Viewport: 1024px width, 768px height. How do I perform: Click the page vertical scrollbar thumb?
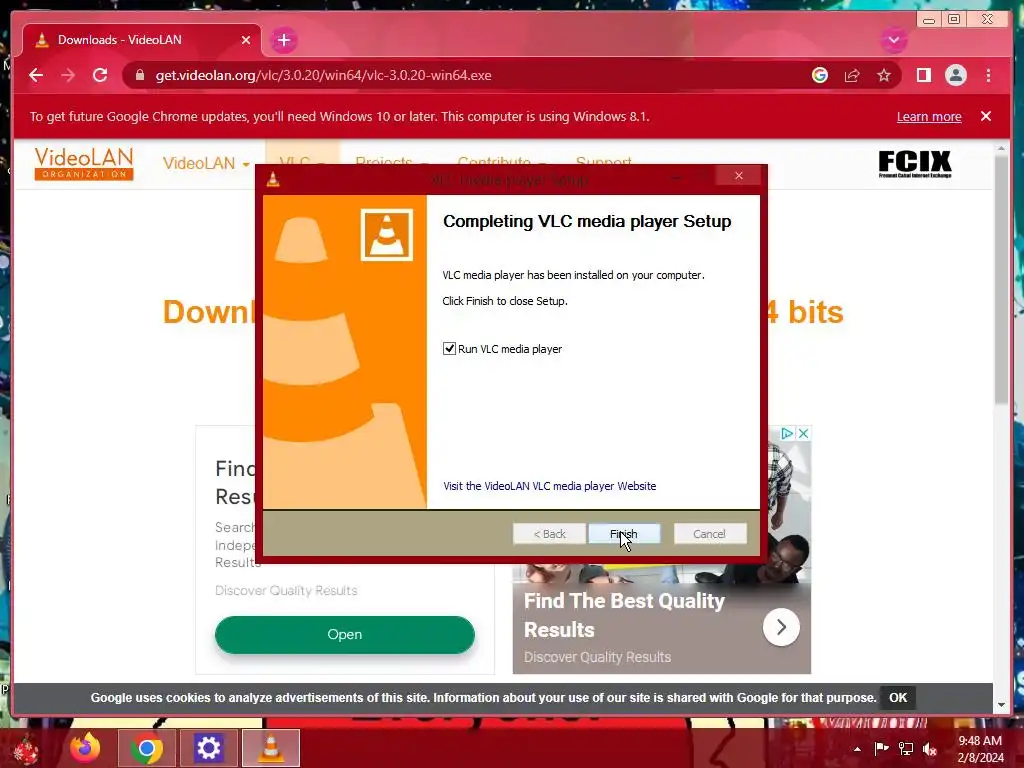(x=1001, y=281)
